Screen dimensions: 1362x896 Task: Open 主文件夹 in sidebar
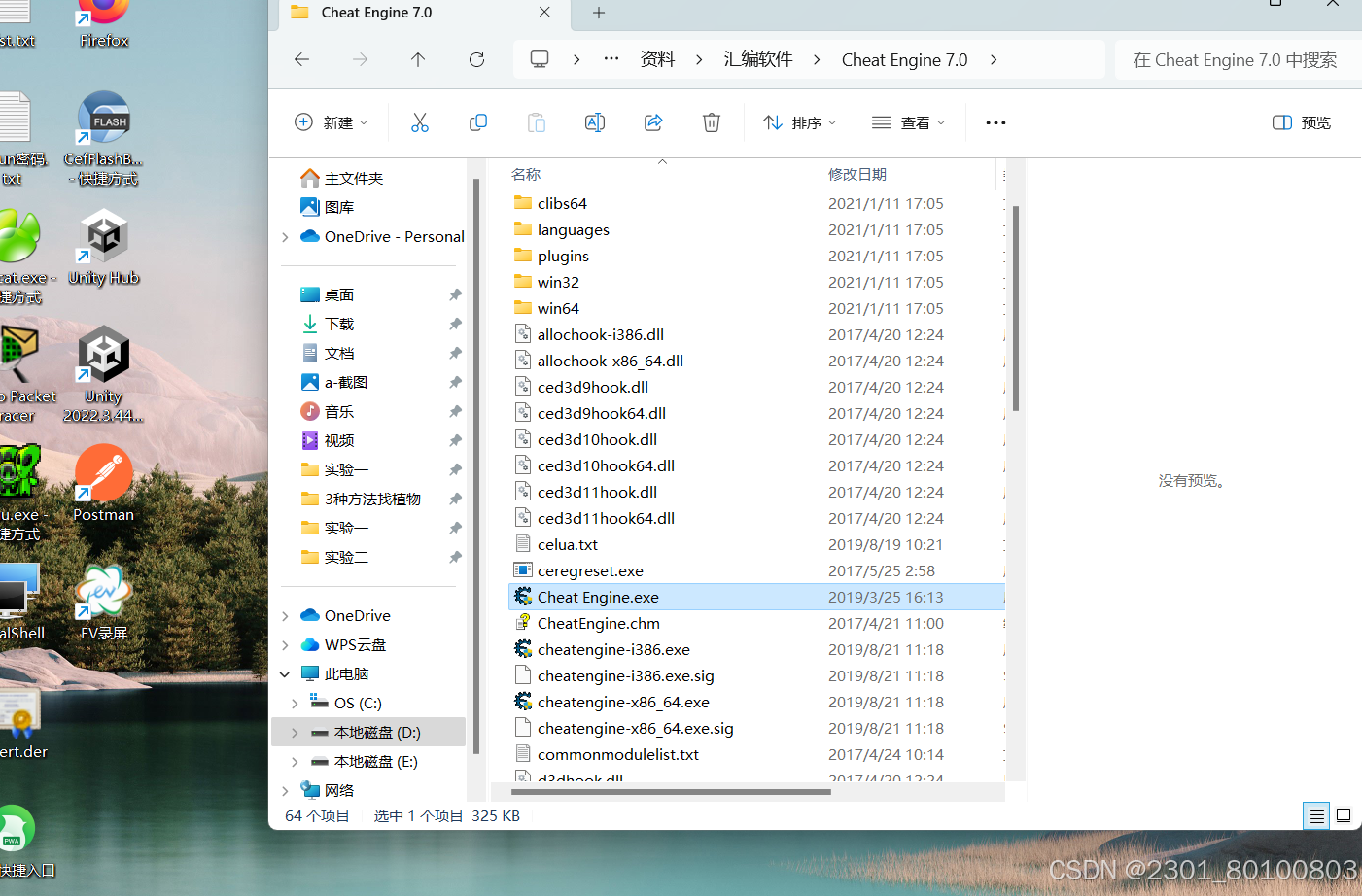[353, 179]
